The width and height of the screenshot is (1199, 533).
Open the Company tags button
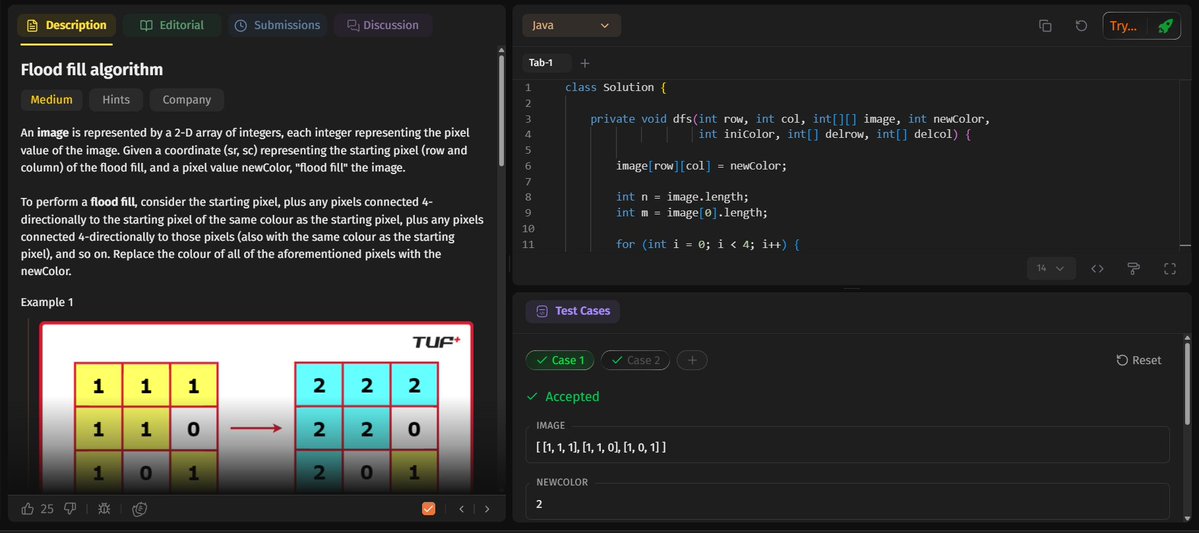click(187, 99)
